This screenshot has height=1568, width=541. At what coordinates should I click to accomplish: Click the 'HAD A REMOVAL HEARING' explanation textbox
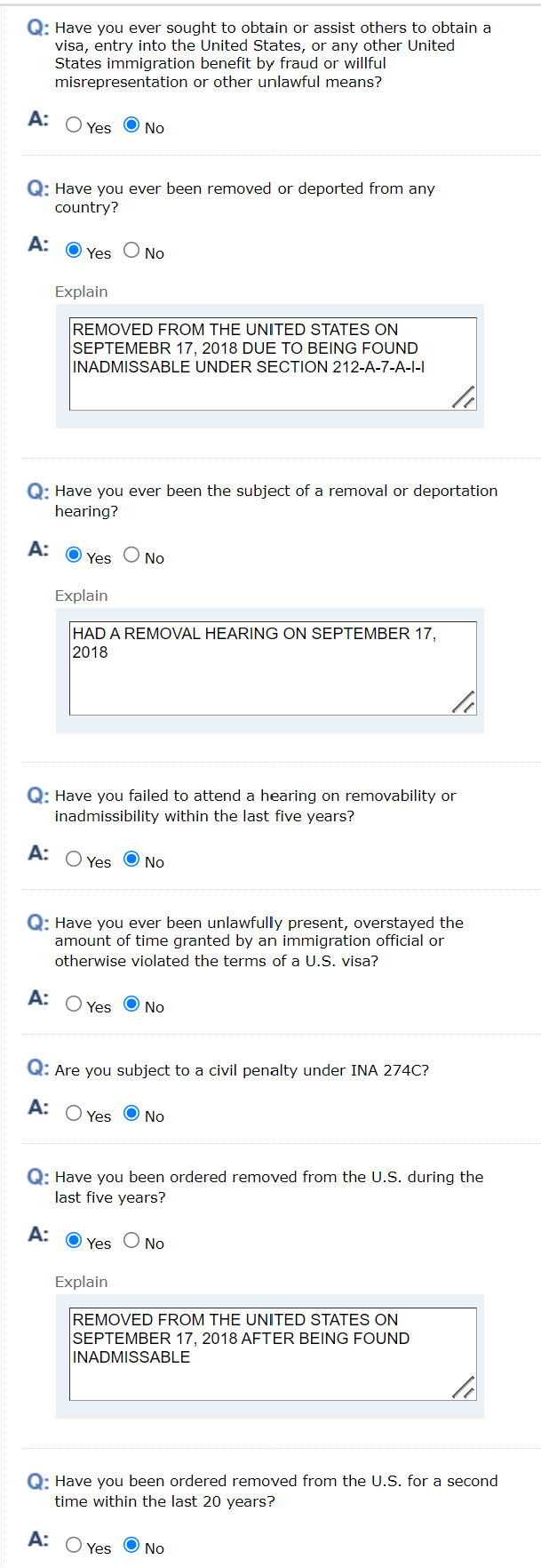[x=273, y=668]
